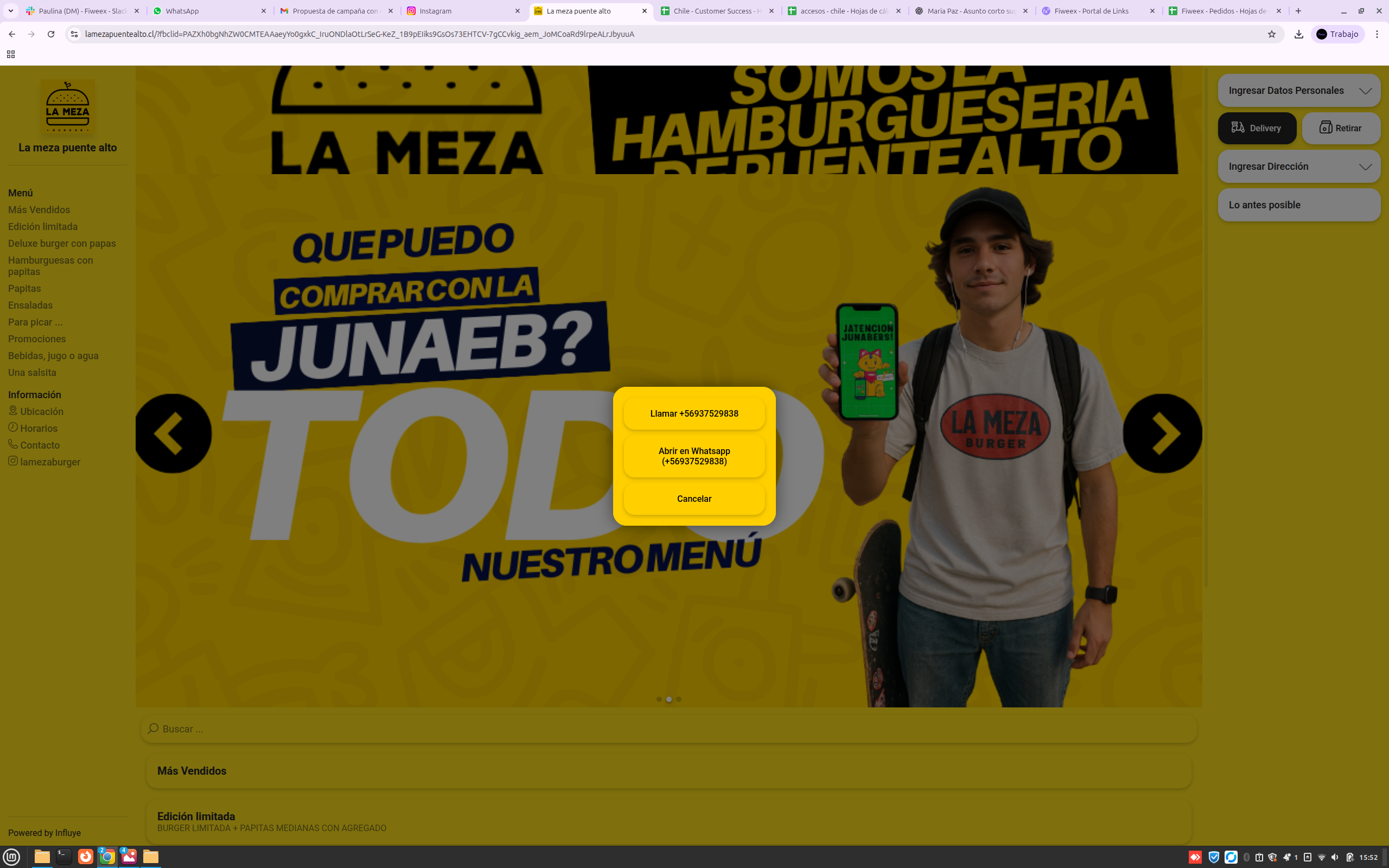Click the previous slide arrow on carousel
This screenshot has height=868, width=1389.
point(173,433)
